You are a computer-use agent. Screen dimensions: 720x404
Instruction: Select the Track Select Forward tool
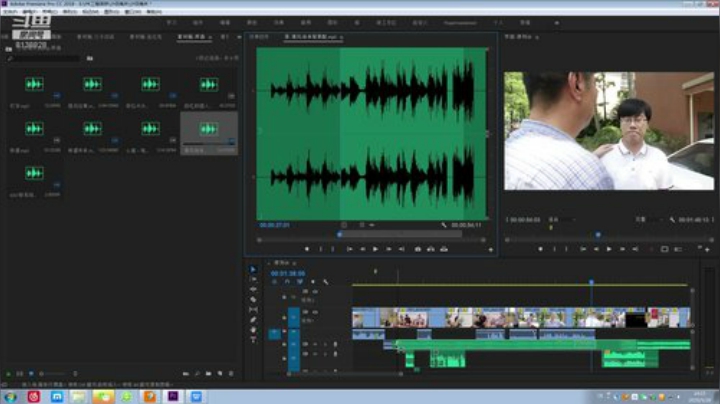253,279
